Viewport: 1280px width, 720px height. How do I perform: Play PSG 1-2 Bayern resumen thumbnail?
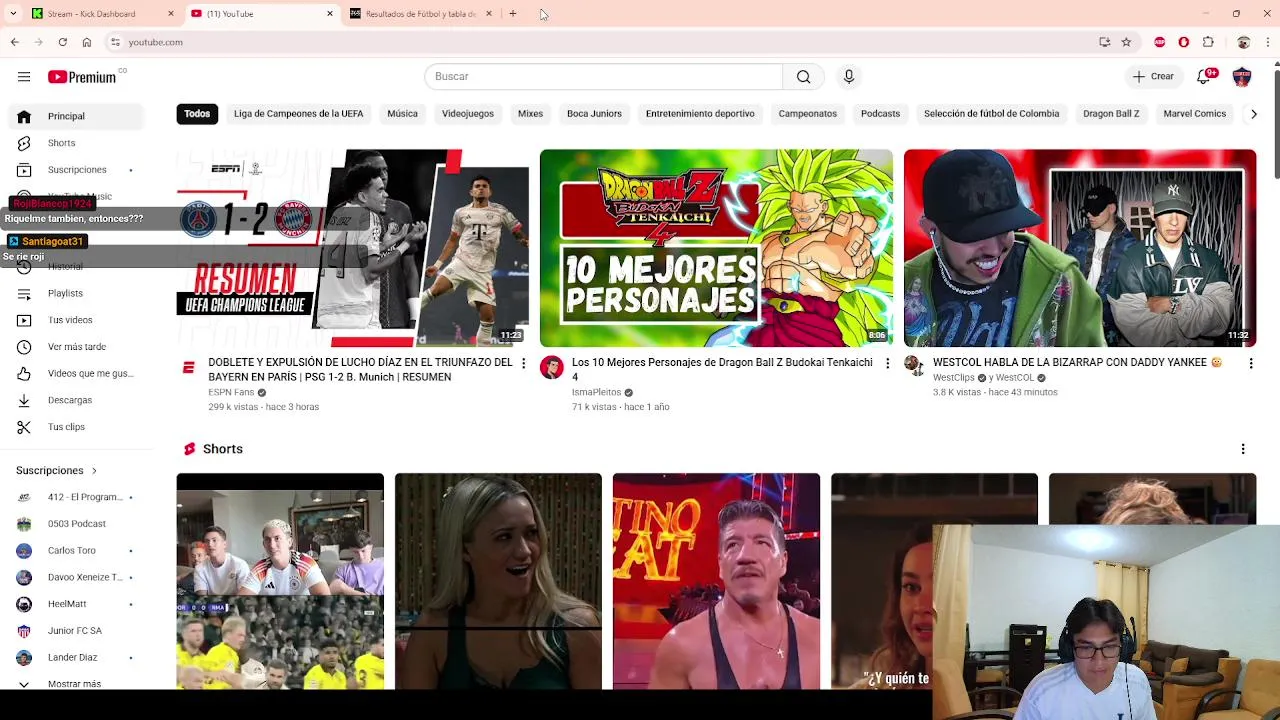353,248
